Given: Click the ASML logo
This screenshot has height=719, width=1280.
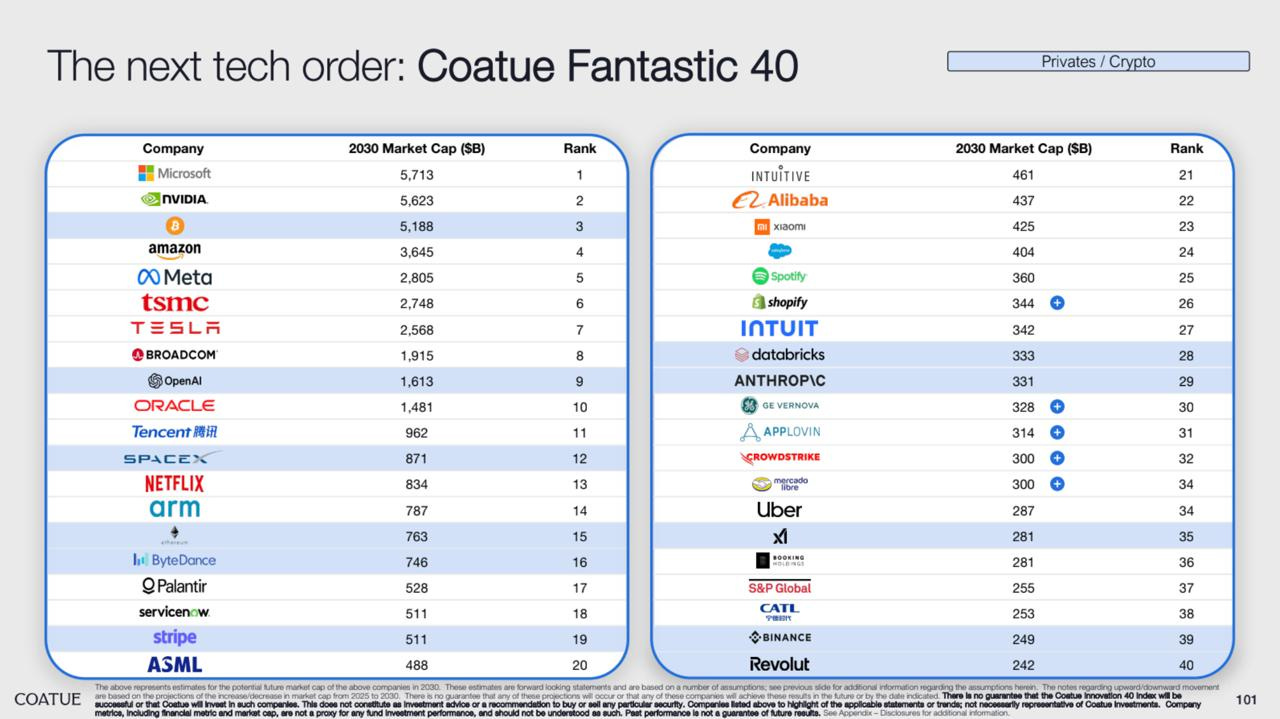Looking at the screenshot, I should (x=175, y=664).
